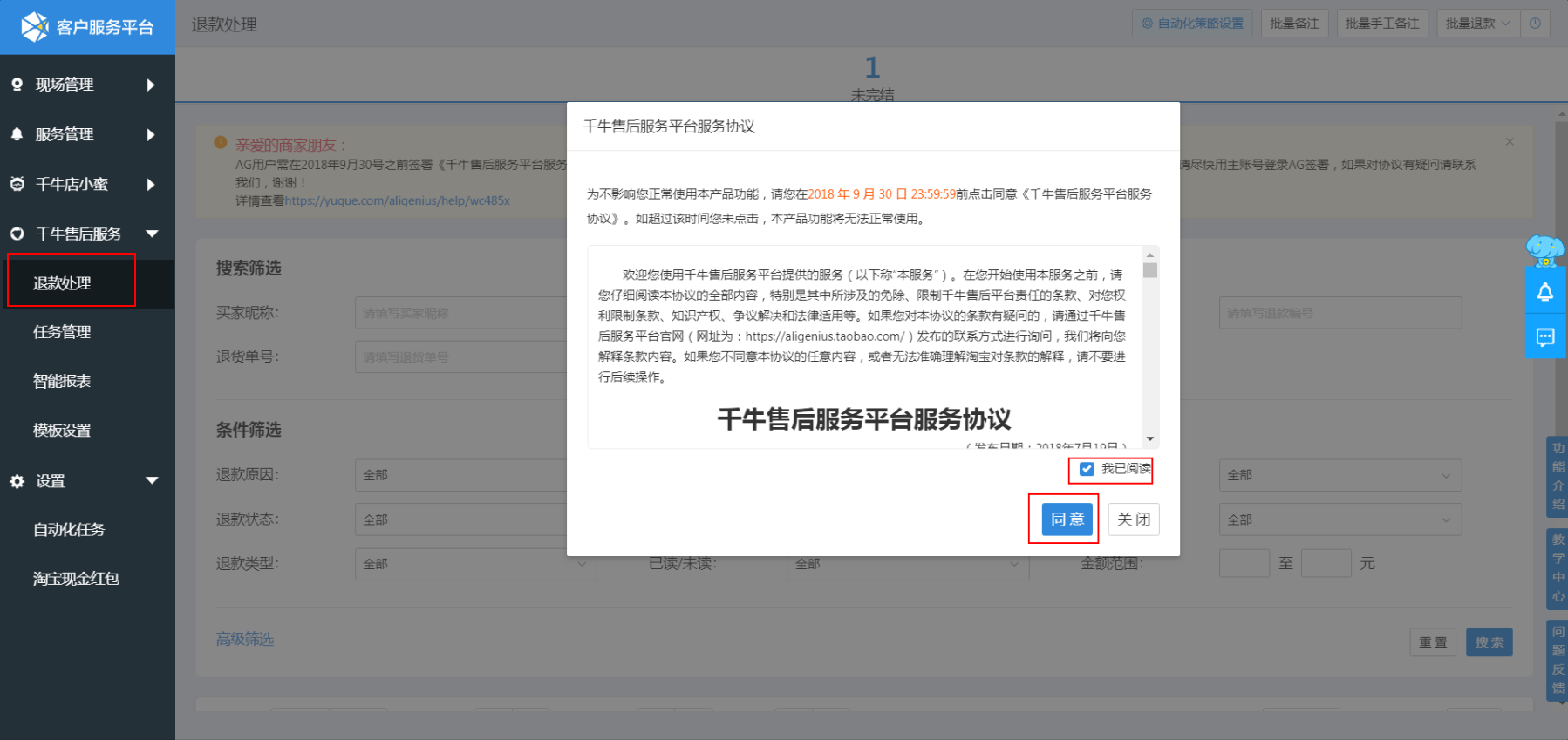This screenshot has width=1568, height=740.
Task: Open the 教学中心 side tab
Action: [x=1558, y=568]
